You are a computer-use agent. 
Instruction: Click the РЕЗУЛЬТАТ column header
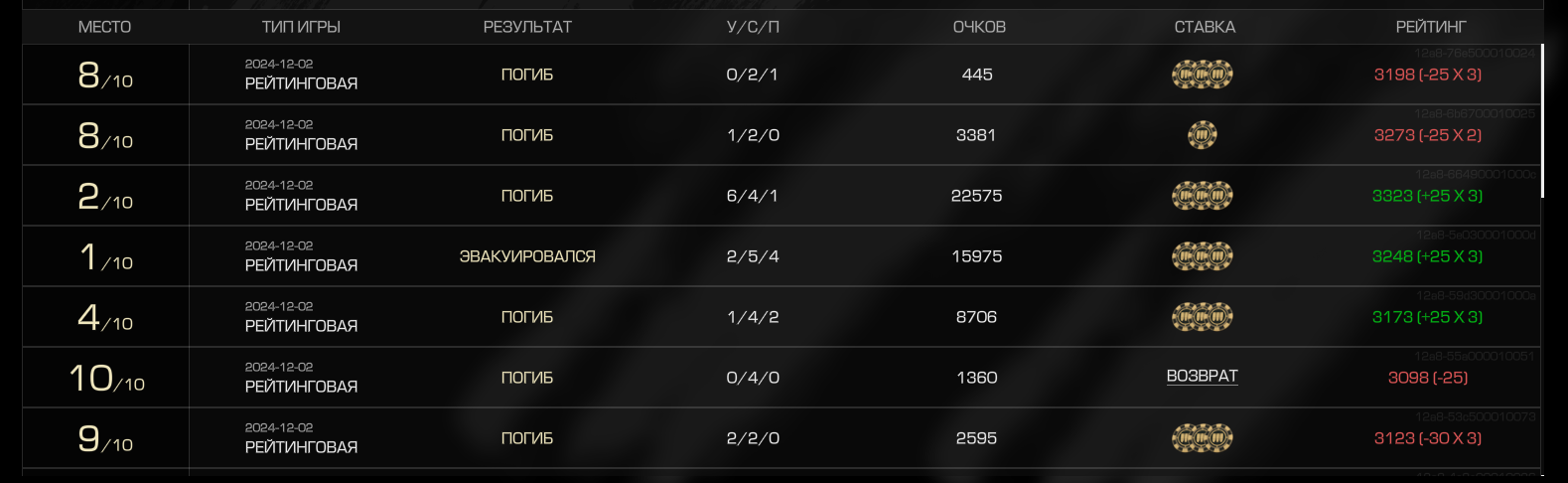tap(527, 27)
